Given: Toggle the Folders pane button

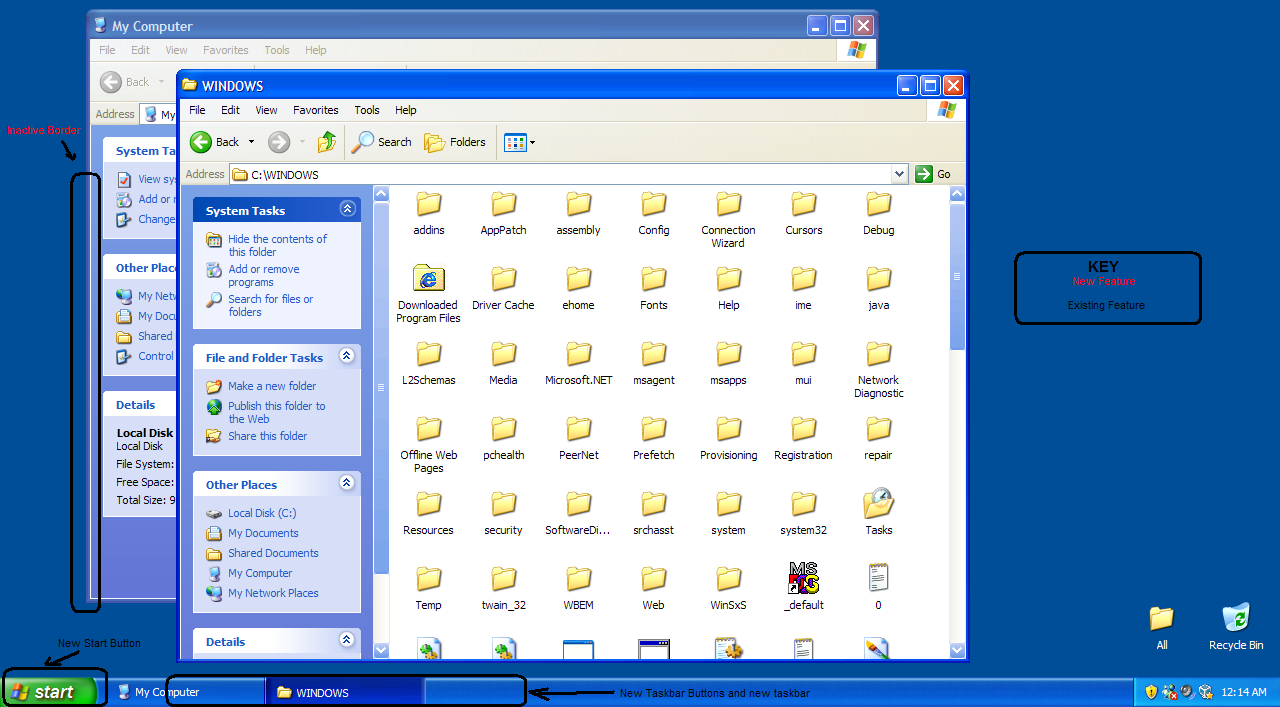Looking at the screenshot, I should [x=455, y=142].
